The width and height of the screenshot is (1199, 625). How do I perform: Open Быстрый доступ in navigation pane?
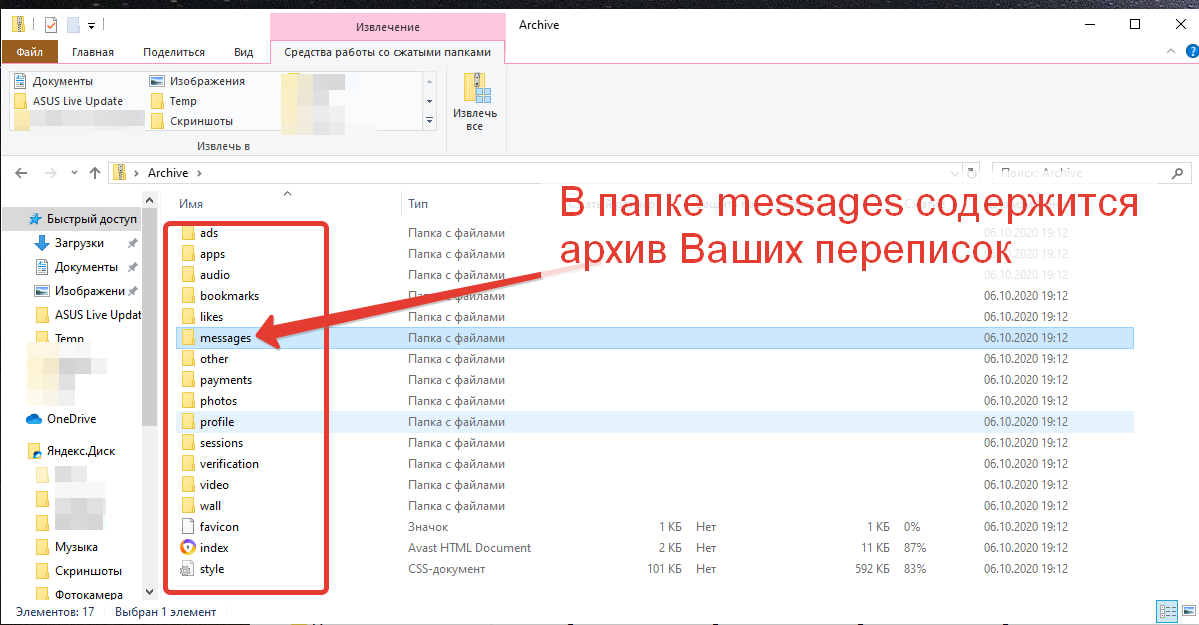click(82, 219)
